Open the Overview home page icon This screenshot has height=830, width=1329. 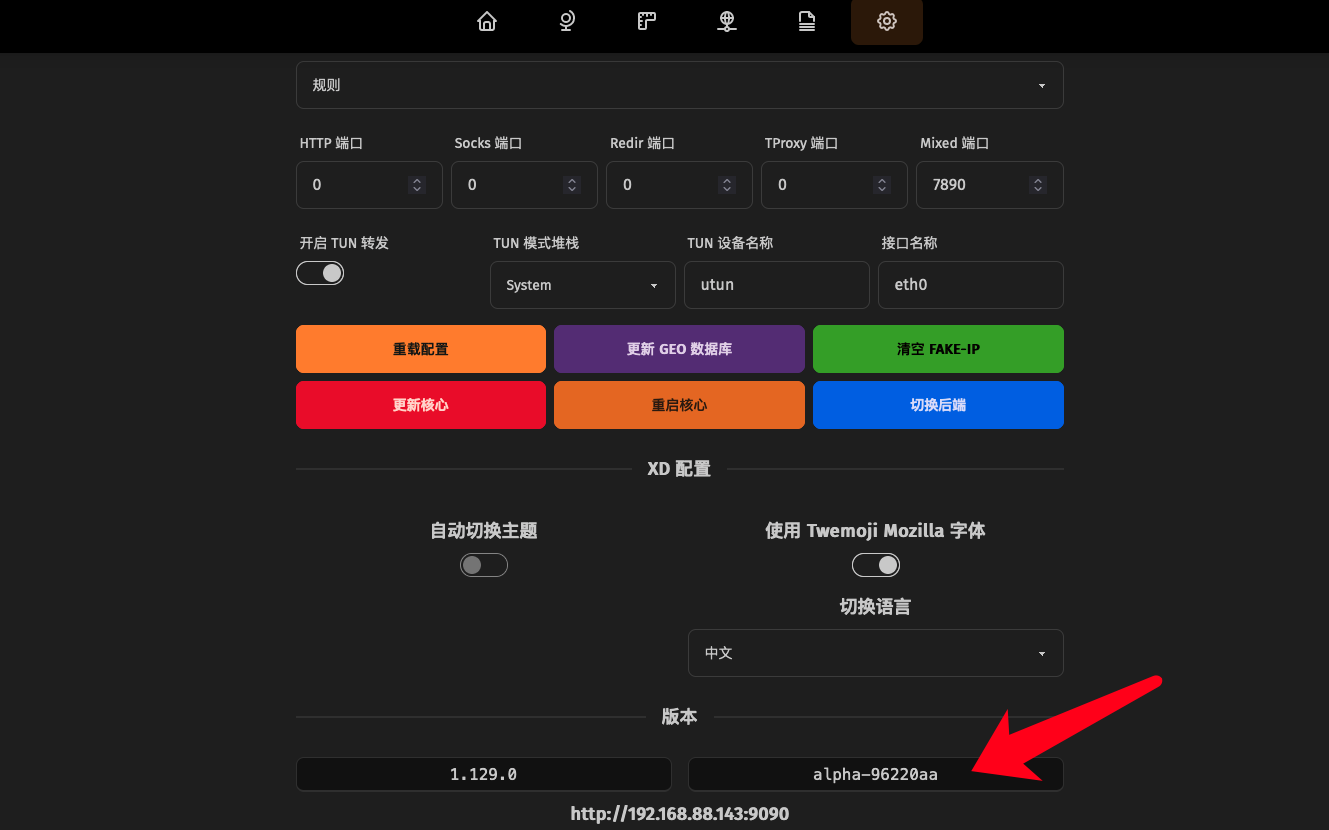[487, 21]
